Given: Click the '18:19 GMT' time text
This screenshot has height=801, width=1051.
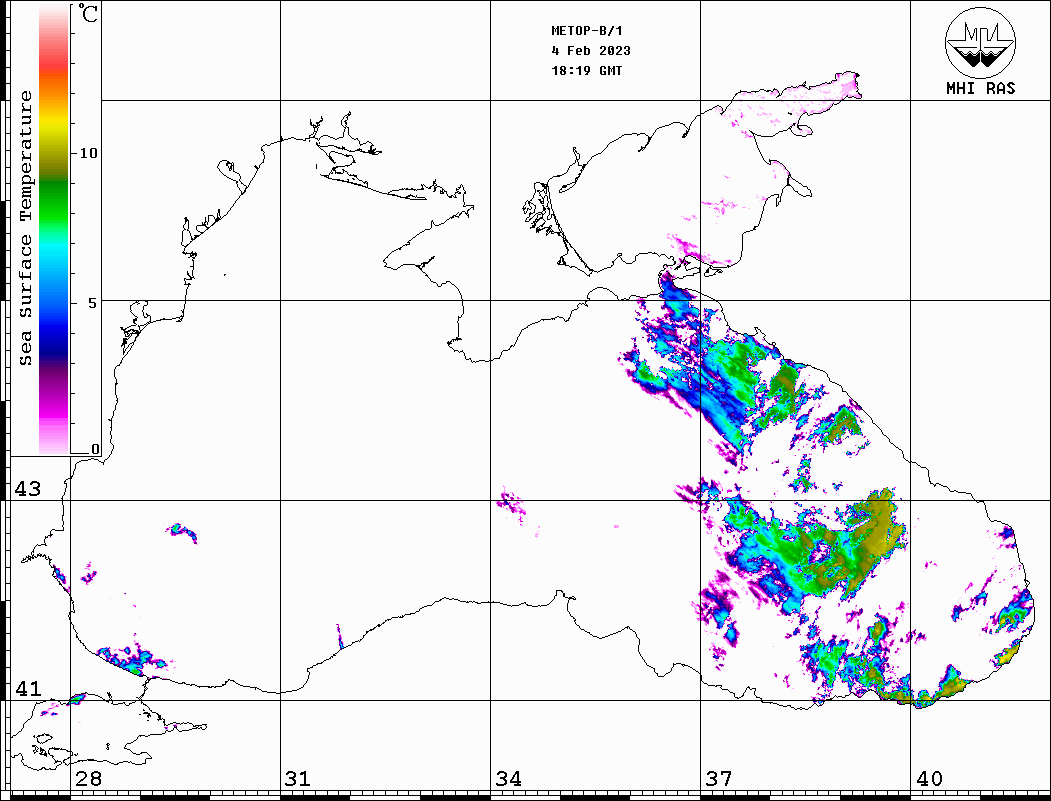Looking at the screenshot, I should click(586, 71).
